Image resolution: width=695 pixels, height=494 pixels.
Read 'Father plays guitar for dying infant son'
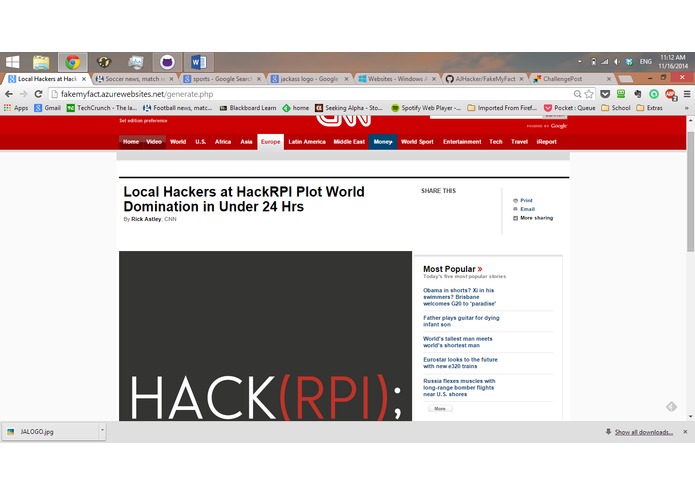point(461,321)
